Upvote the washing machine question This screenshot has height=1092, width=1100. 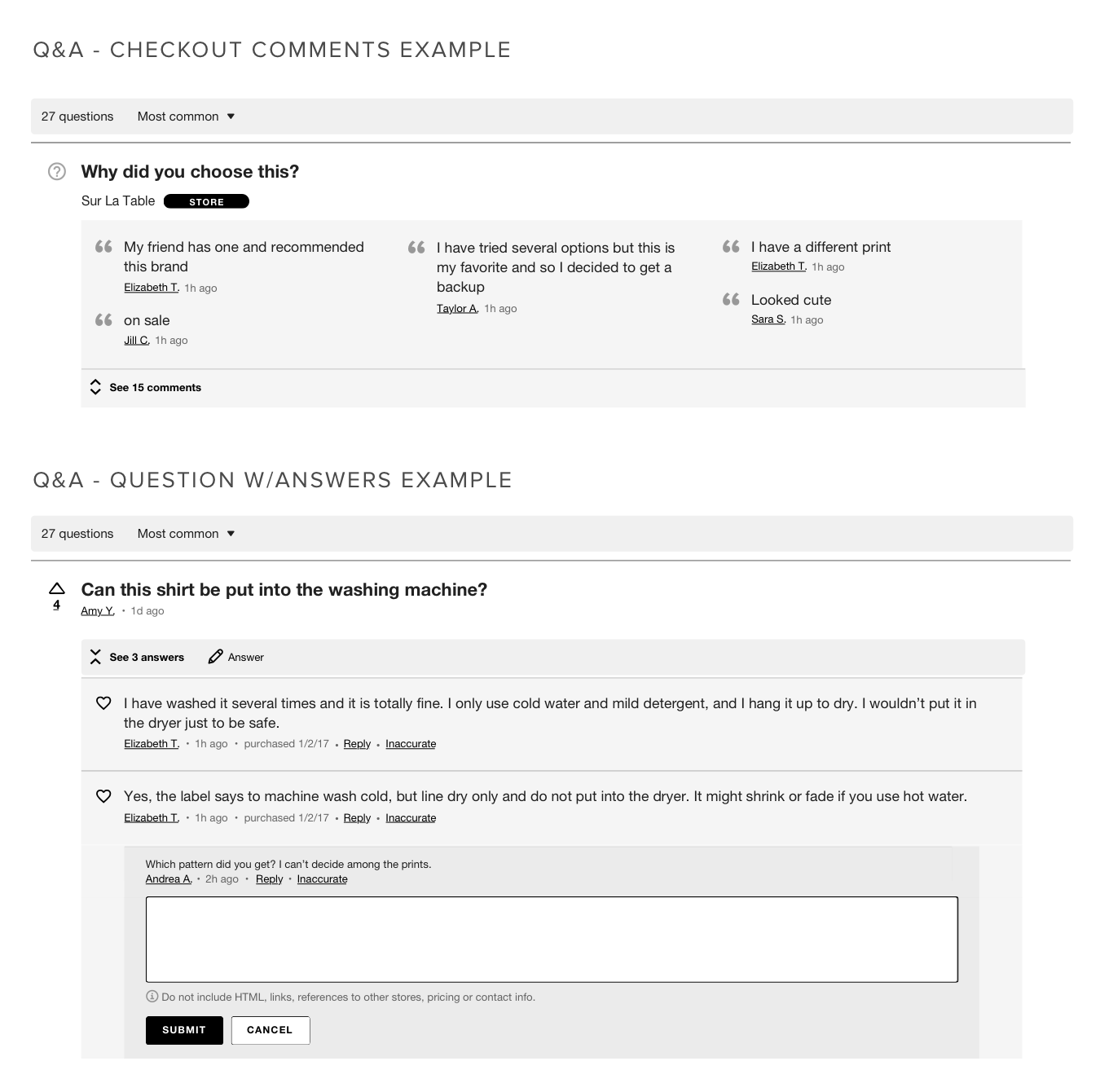(56, 588)
